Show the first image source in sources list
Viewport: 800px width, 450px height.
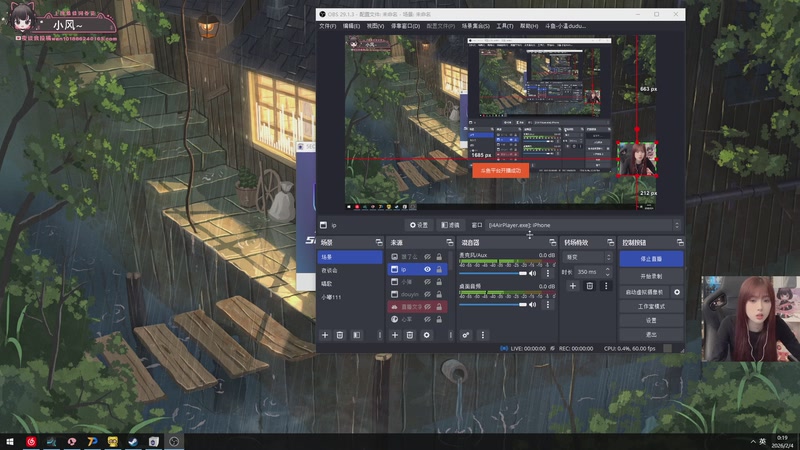(x=428, y=257)
